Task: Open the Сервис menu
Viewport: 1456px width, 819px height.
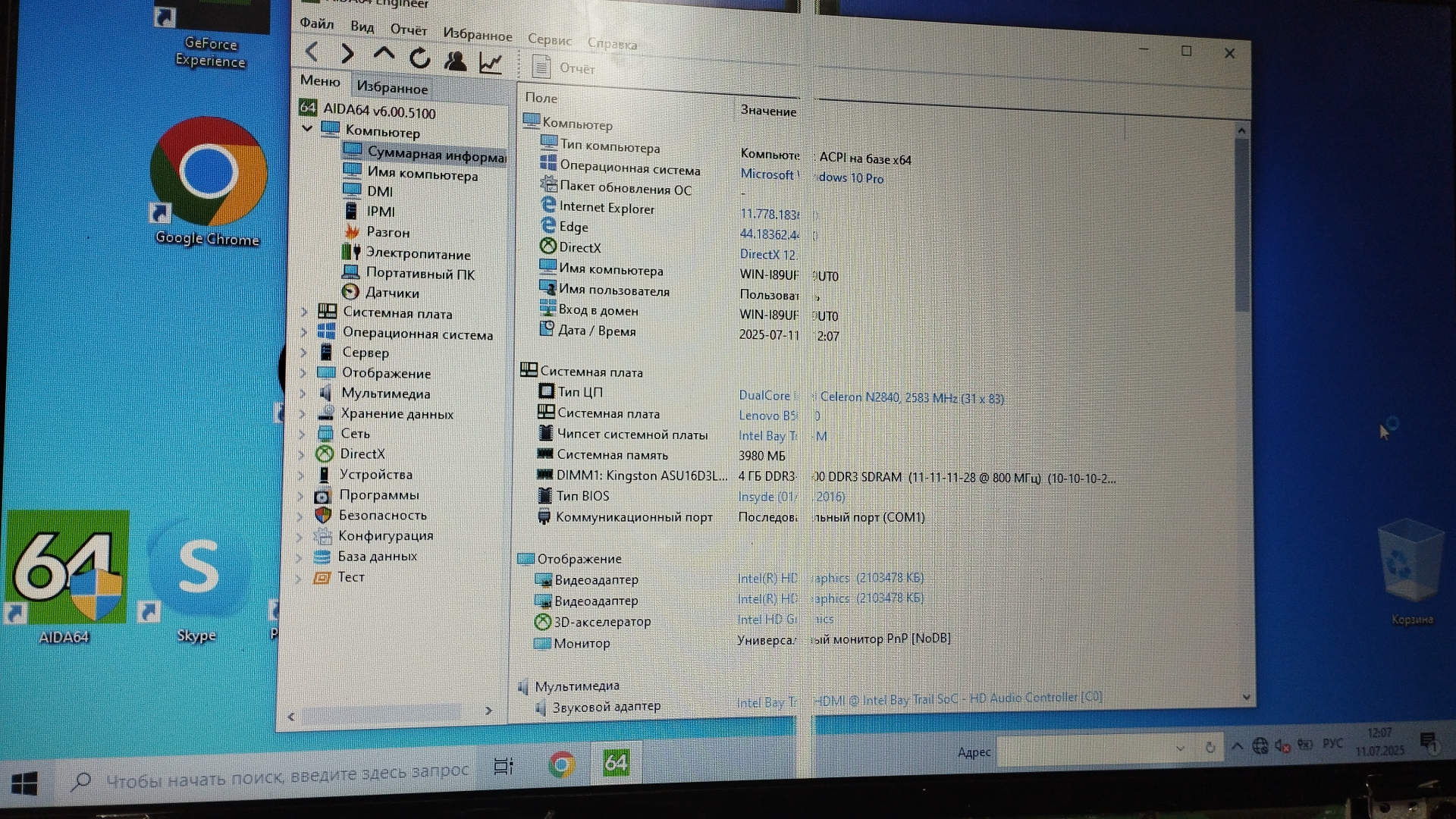Action: pyautogui.click(x=549, y=39)
